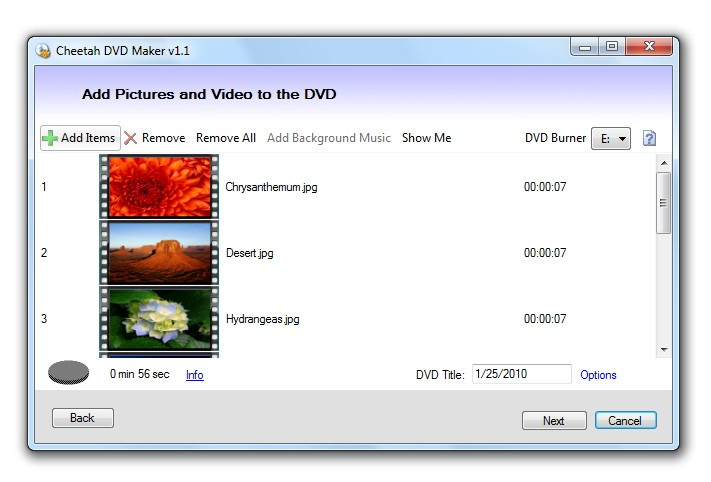Select the Chrysanthemum.jpg thumbnail
Image resolution: width=711 pixels, height=482 pixels.
[x=159, y=187]
